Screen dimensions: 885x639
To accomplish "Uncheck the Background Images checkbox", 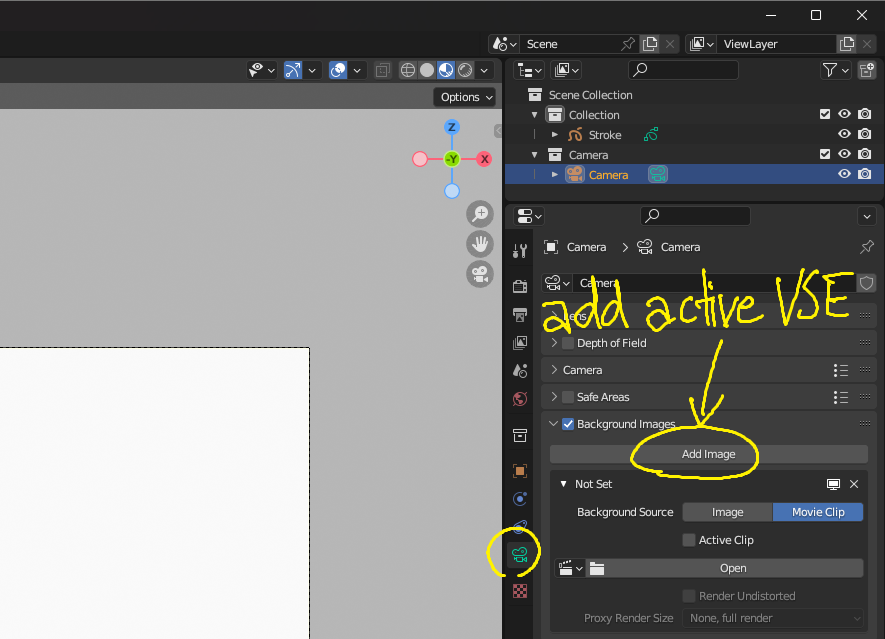I will 568,424.
